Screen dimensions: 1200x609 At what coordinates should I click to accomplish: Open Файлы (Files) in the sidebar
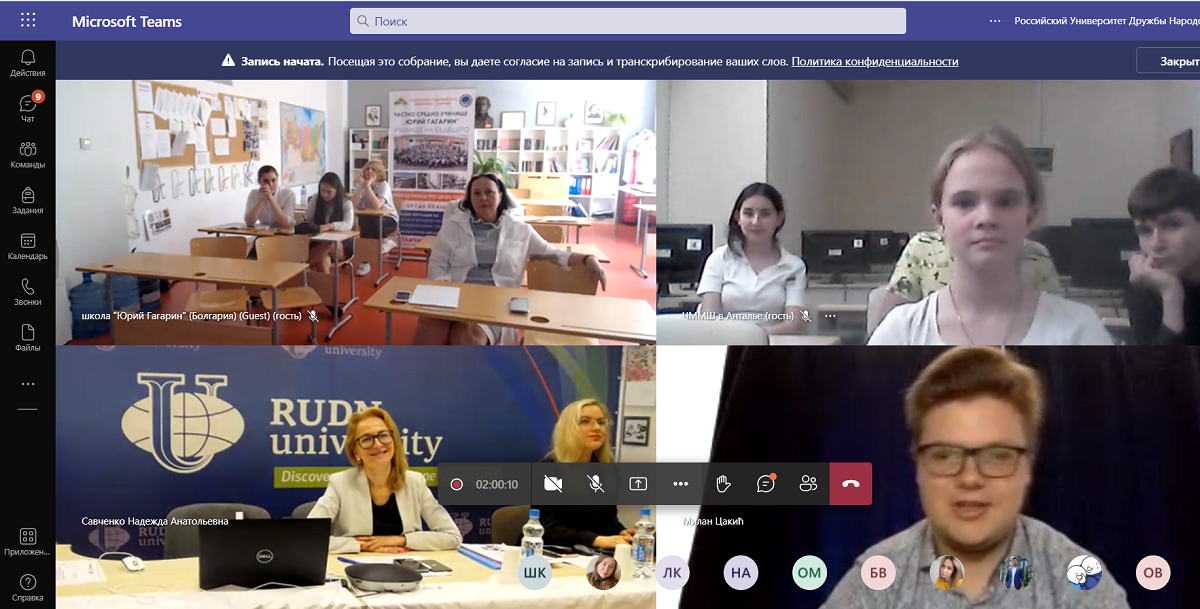[x=28, y=338]
